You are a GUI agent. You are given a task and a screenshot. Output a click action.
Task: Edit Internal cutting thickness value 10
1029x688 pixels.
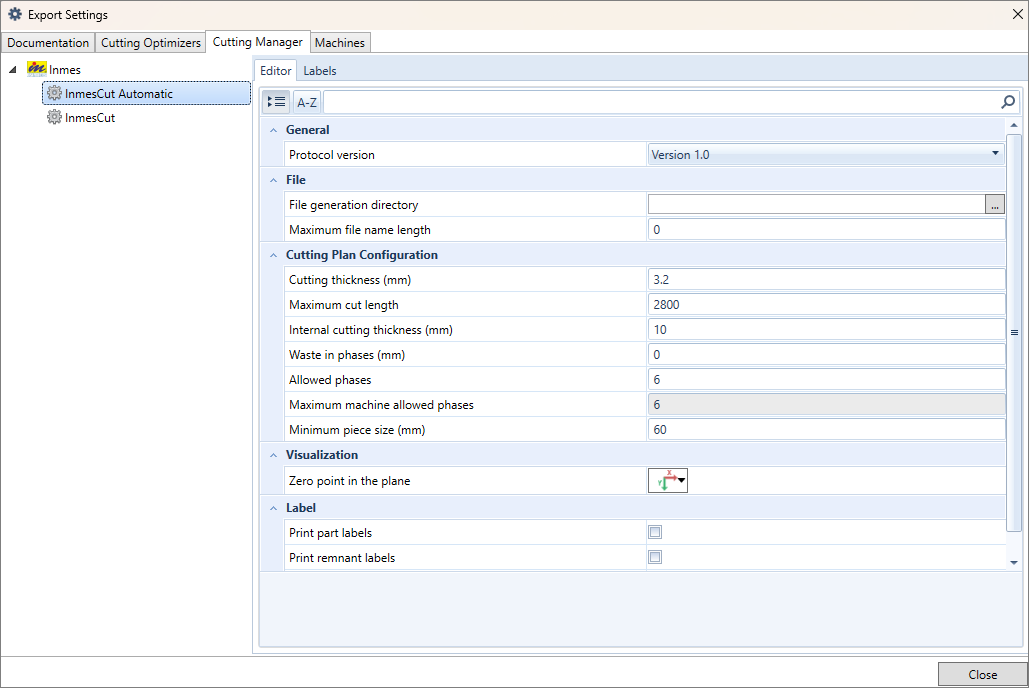826,330
